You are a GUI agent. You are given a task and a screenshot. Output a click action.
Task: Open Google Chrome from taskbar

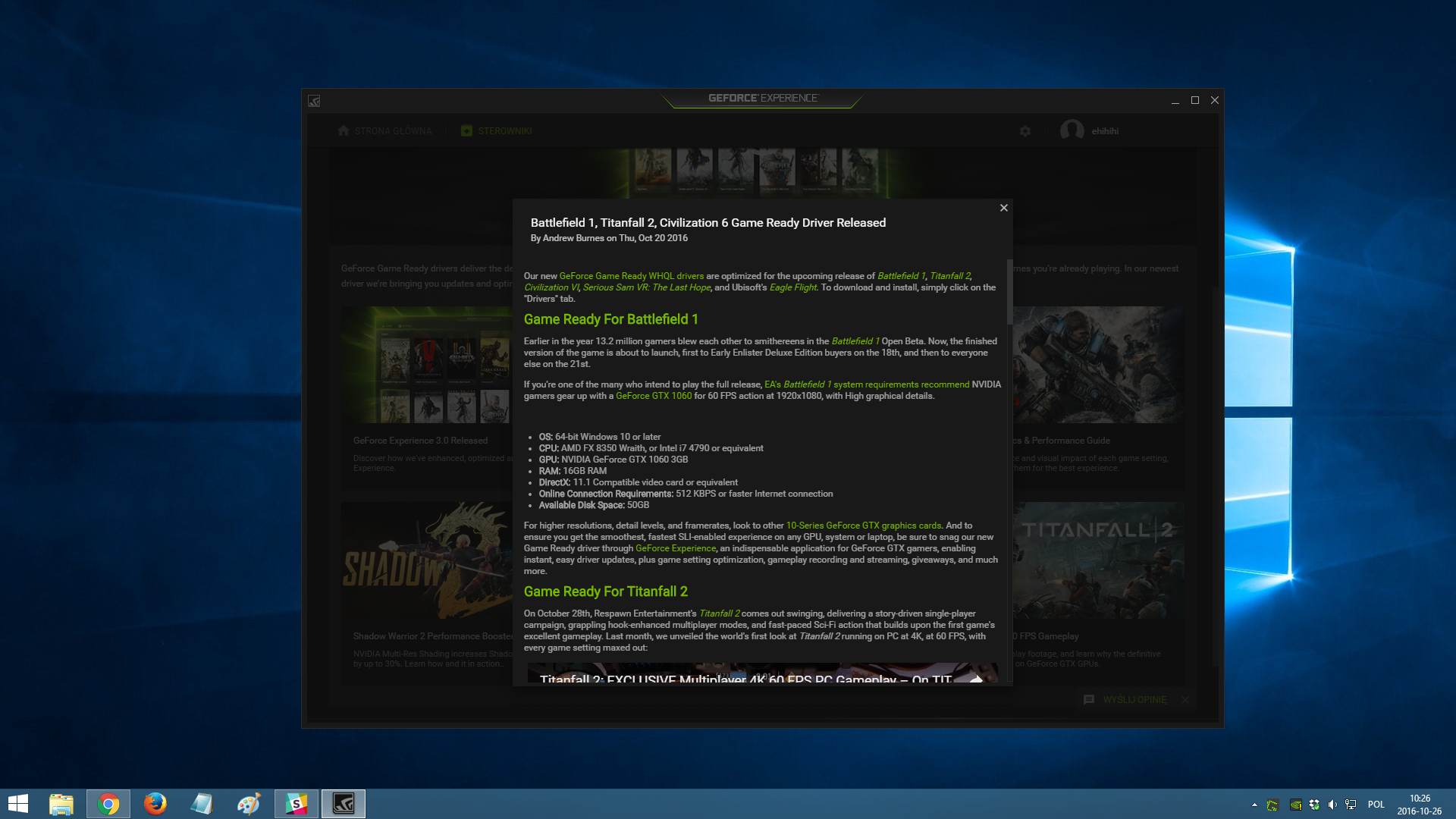108,804
